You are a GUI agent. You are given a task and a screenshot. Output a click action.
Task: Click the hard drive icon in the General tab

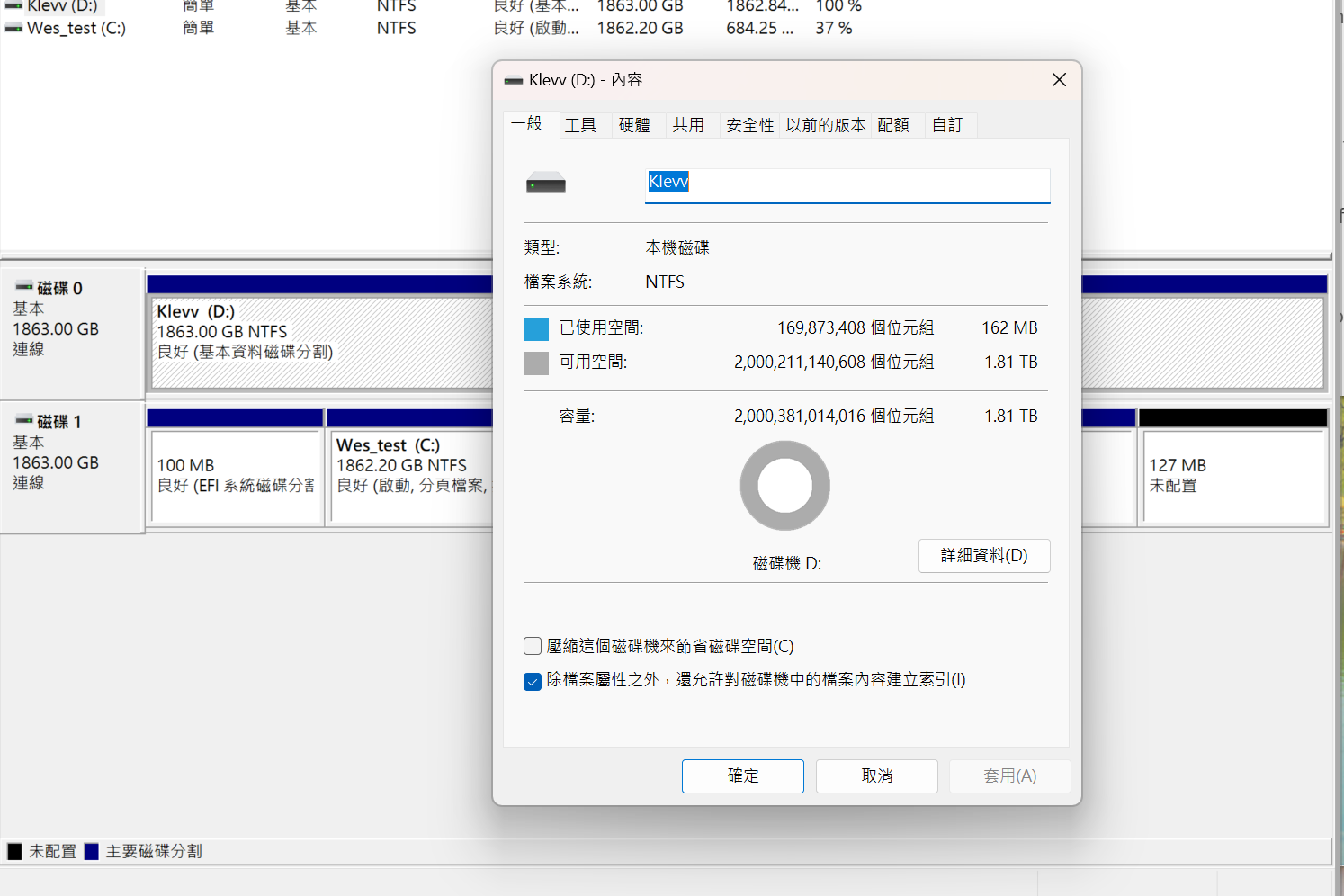tap(545, 182)
